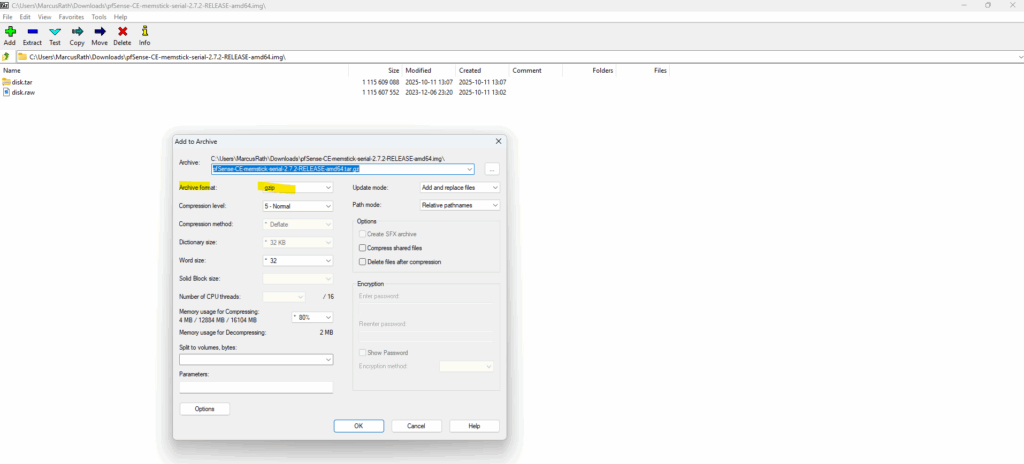Viewport: 1024px width, 464px height.
Task: Click the Add toolbar icon
Action: (x=10, y=35)
